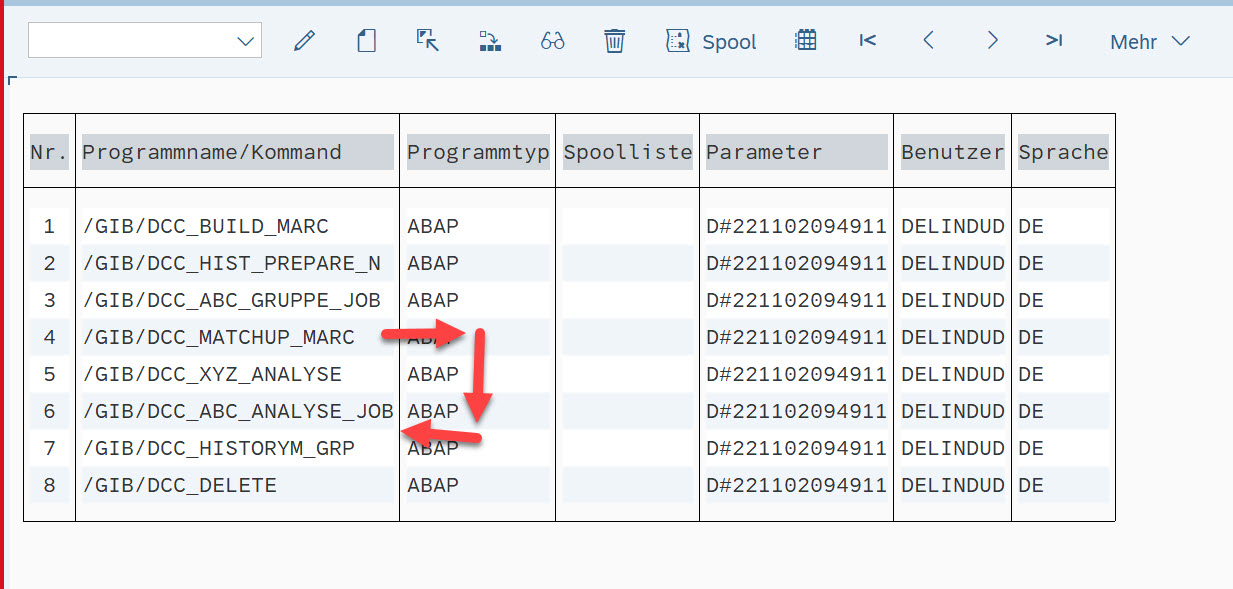This screenshot has height=589, width=1233.
Task: Open the Spool list button
Action: [x=711, y=41]
